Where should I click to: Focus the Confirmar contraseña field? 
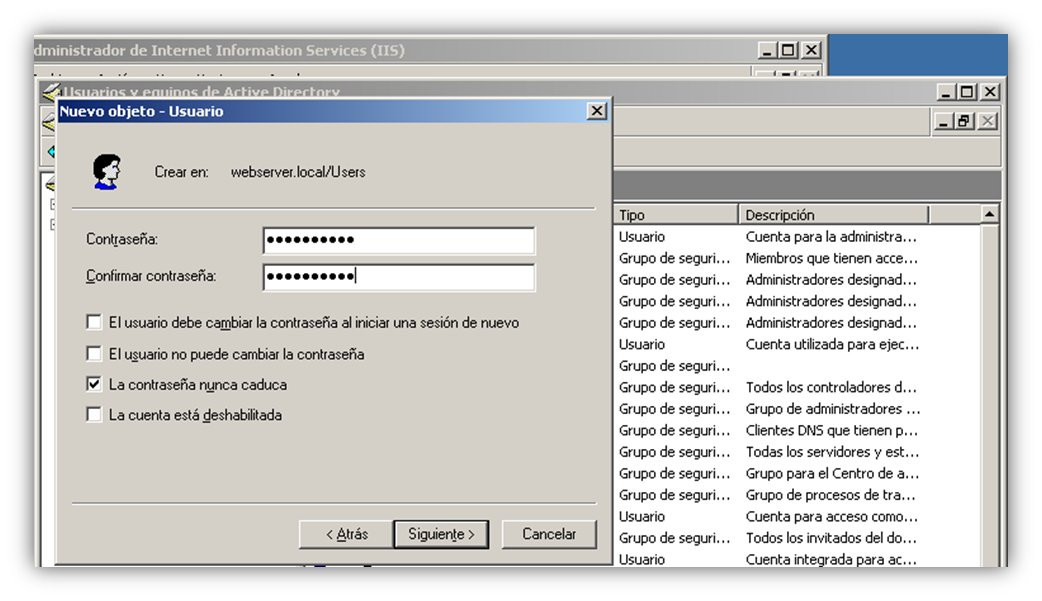tap(399, 277)
